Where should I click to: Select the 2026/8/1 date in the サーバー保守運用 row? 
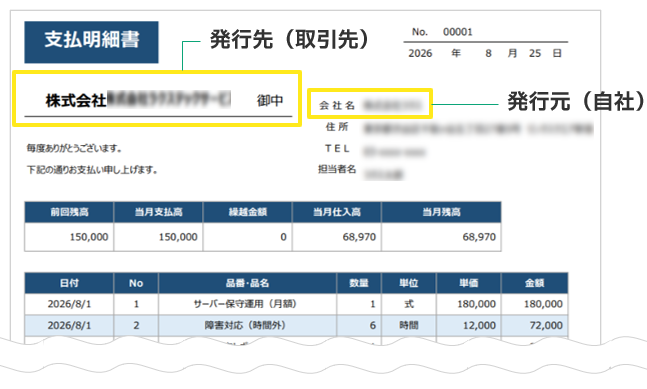(x=69, y=304)
